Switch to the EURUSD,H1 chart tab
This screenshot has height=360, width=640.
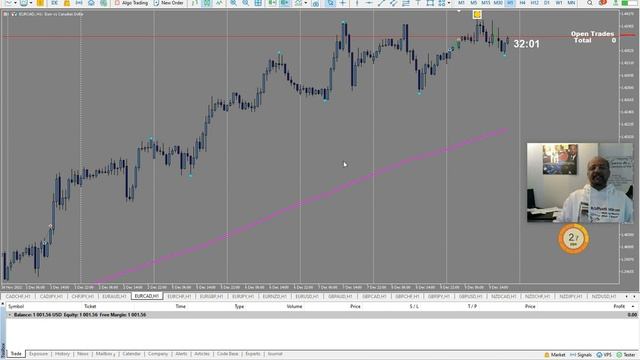pyautogui.click(x=307, y=296)
